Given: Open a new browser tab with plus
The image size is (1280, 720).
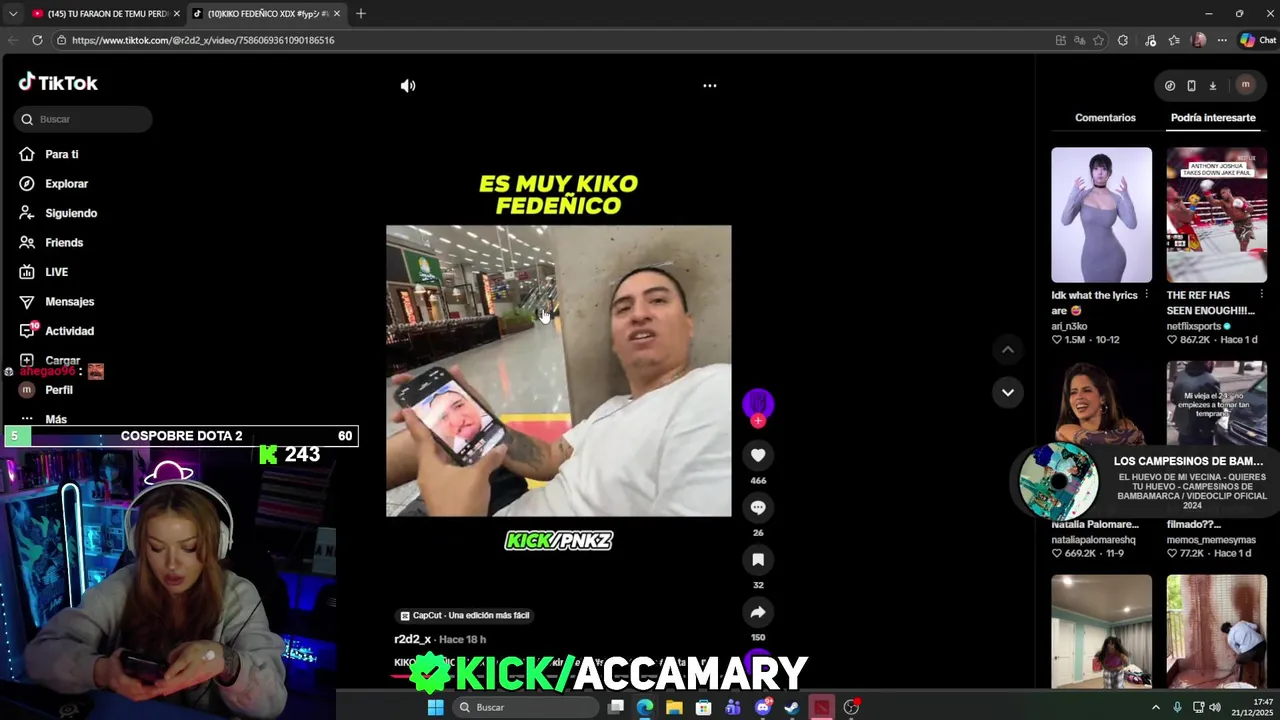Looking at the screenshot, I should [x=360, y=14].
